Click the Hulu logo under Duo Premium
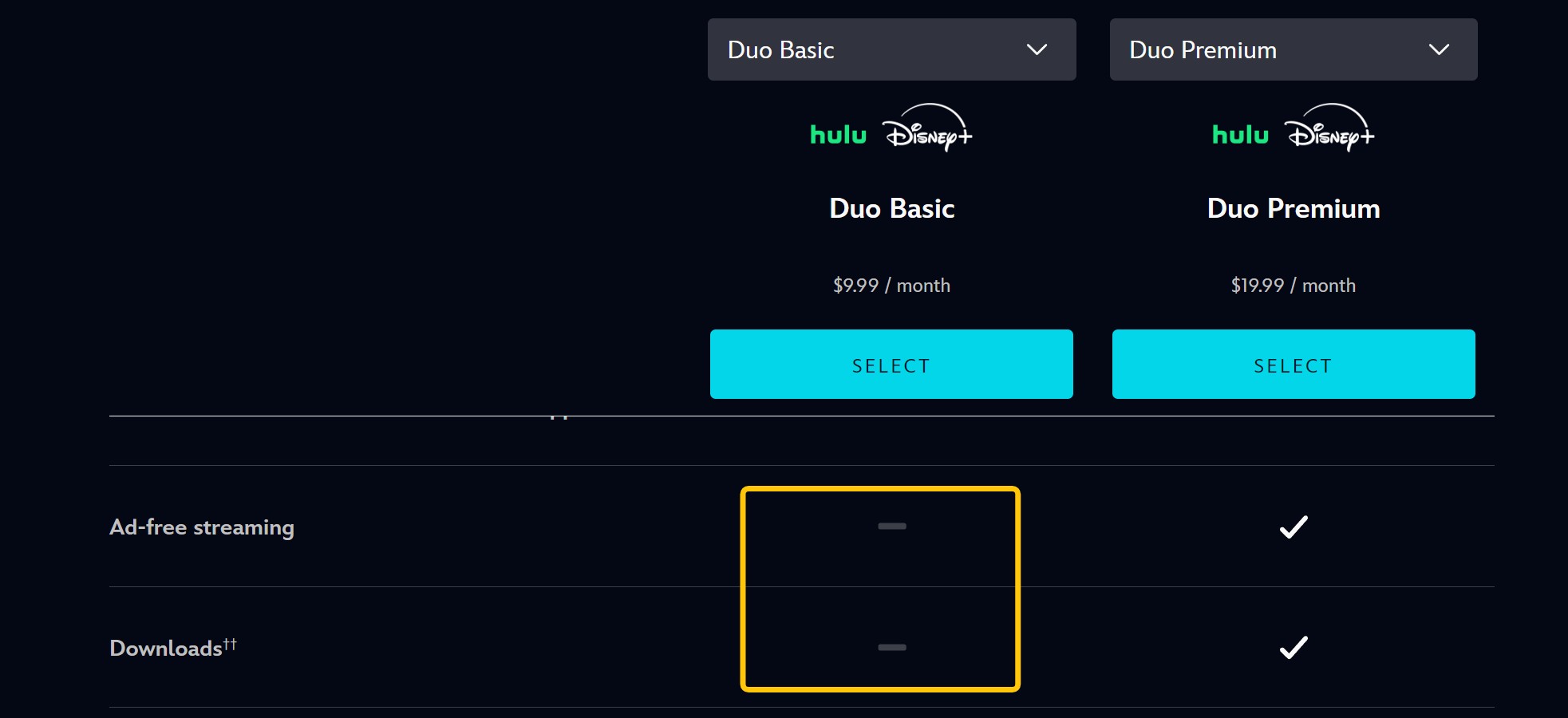This screenshot has width=1568, height=718. point(1240,134)
